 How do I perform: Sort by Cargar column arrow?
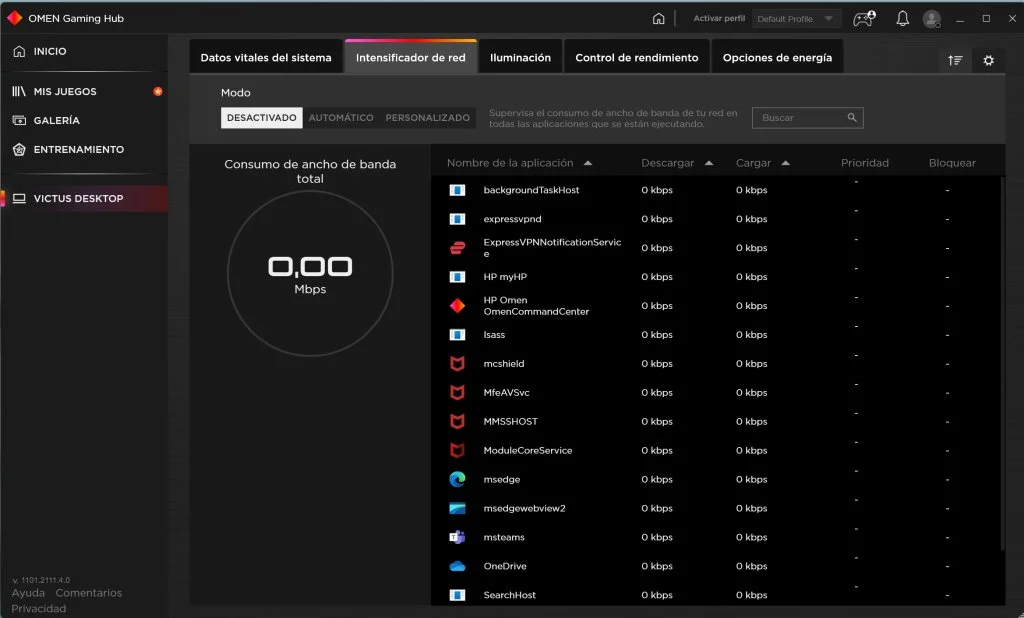pos(785,163)
